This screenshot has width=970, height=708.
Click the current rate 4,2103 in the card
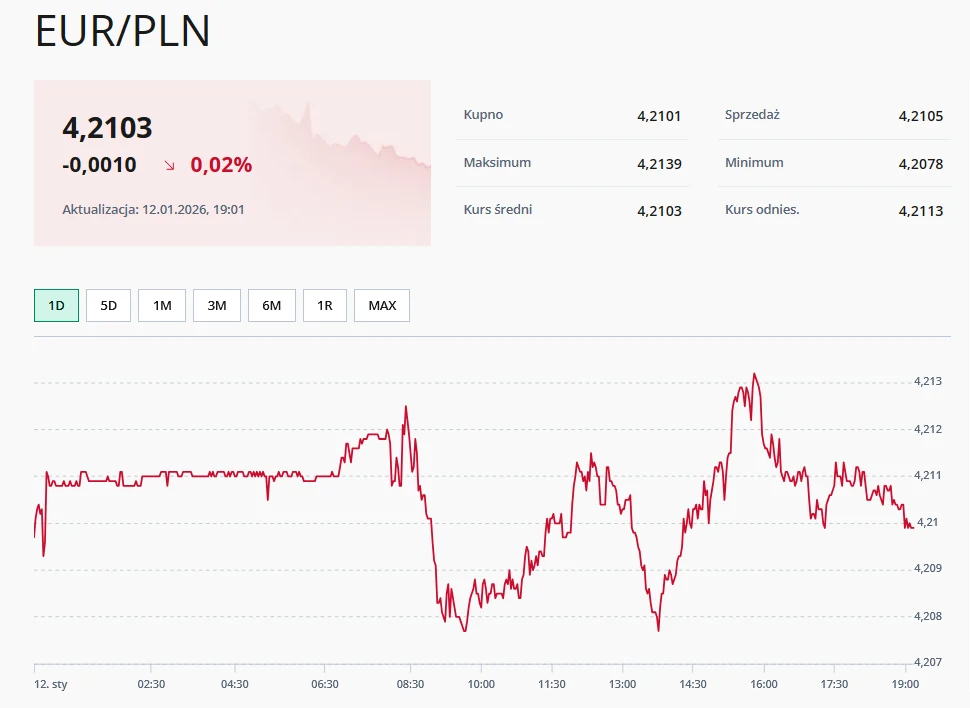coord(107,128)
